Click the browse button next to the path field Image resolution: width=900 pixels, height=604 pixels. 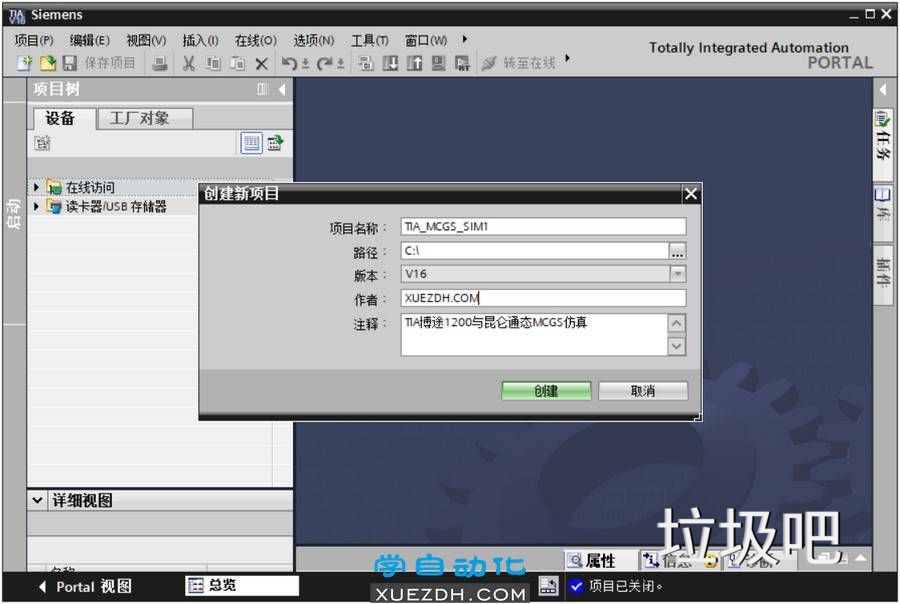tap(678, 251)
